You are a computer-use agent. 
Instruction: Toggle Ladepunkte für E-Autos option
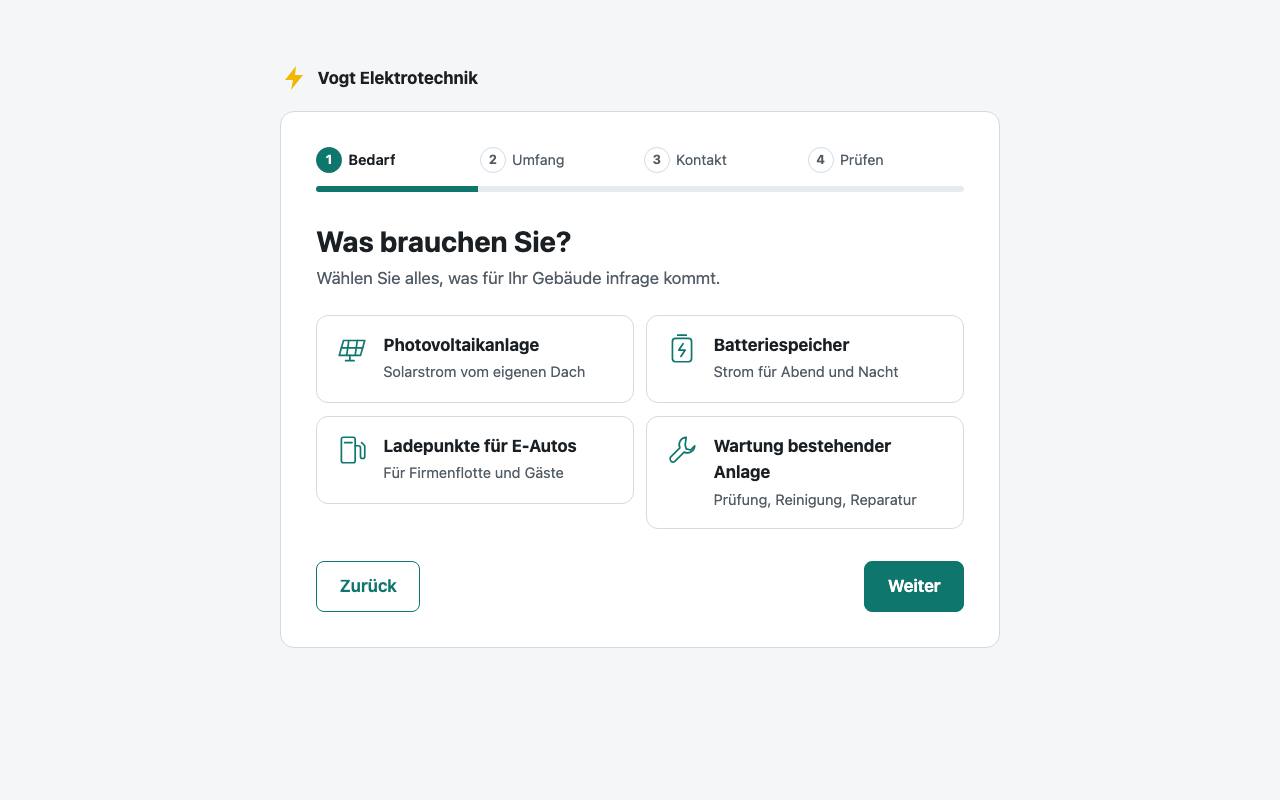point(475,460)
